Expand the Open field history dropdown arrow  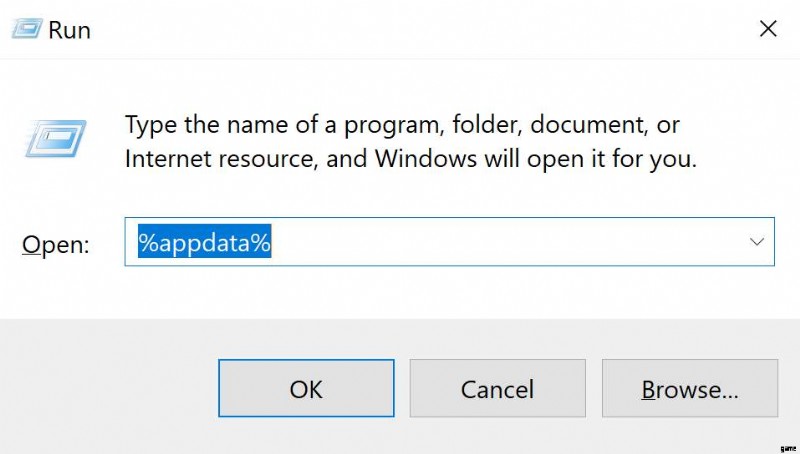(757, 241)
